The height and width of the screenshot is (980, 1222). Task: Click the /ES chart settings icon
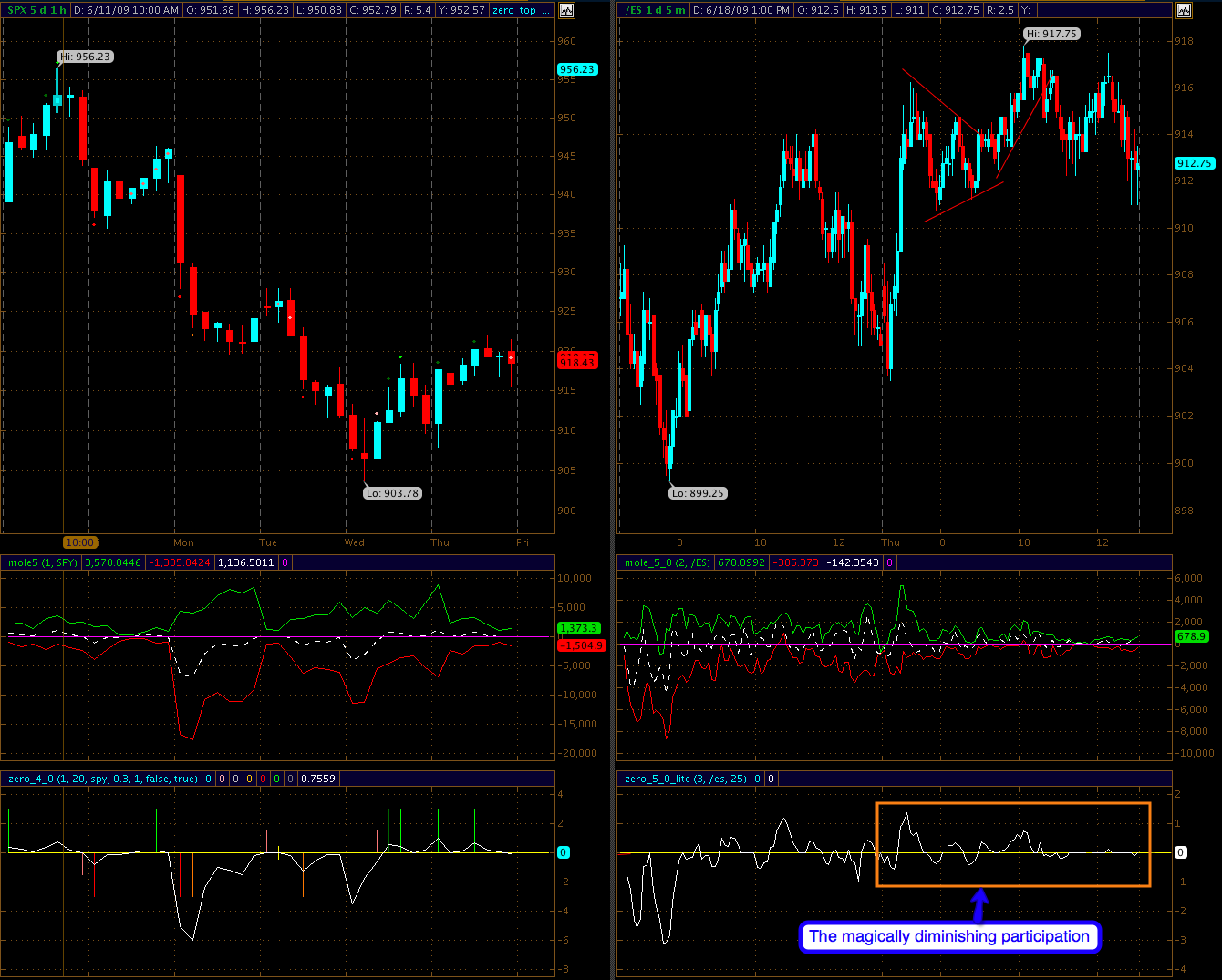point(1184,11)
